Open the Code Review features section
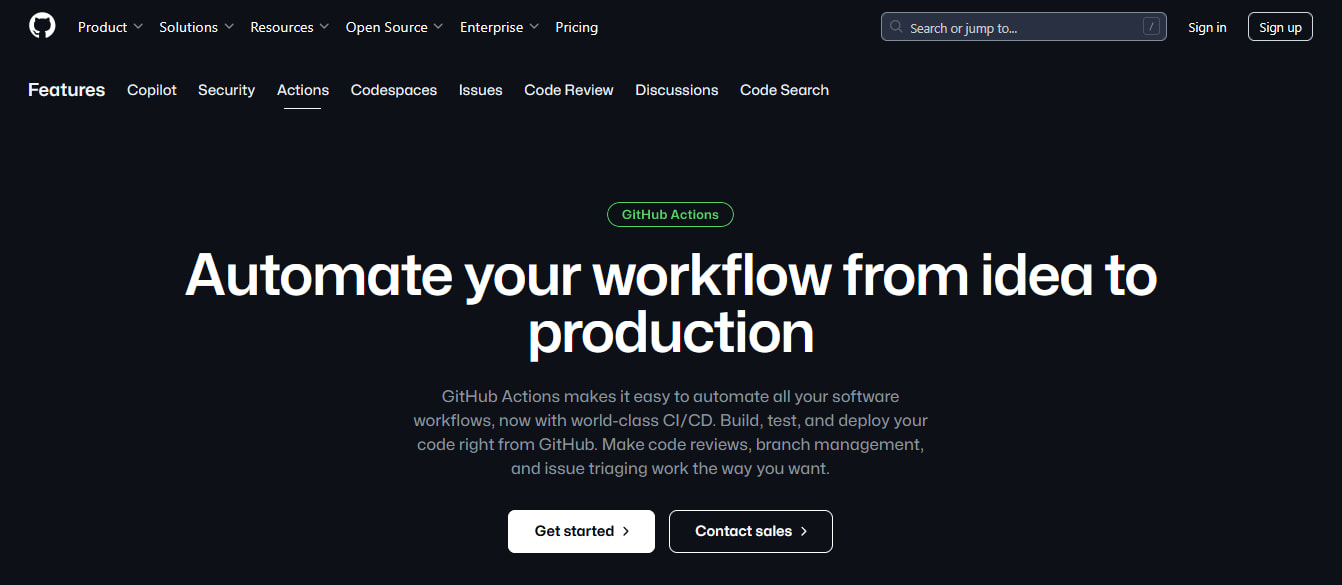 point(568,90)
